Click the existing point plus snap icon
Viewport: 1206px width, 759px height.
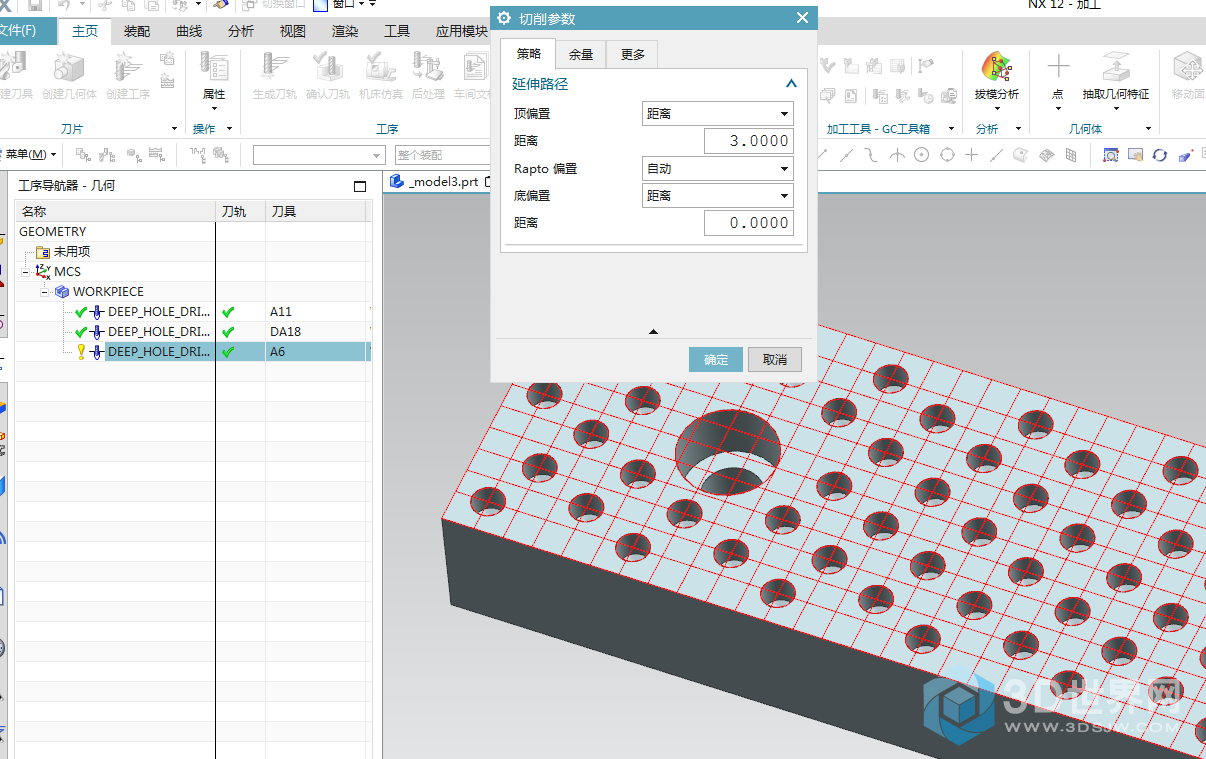pyautogui.click(x=970, y=155)
